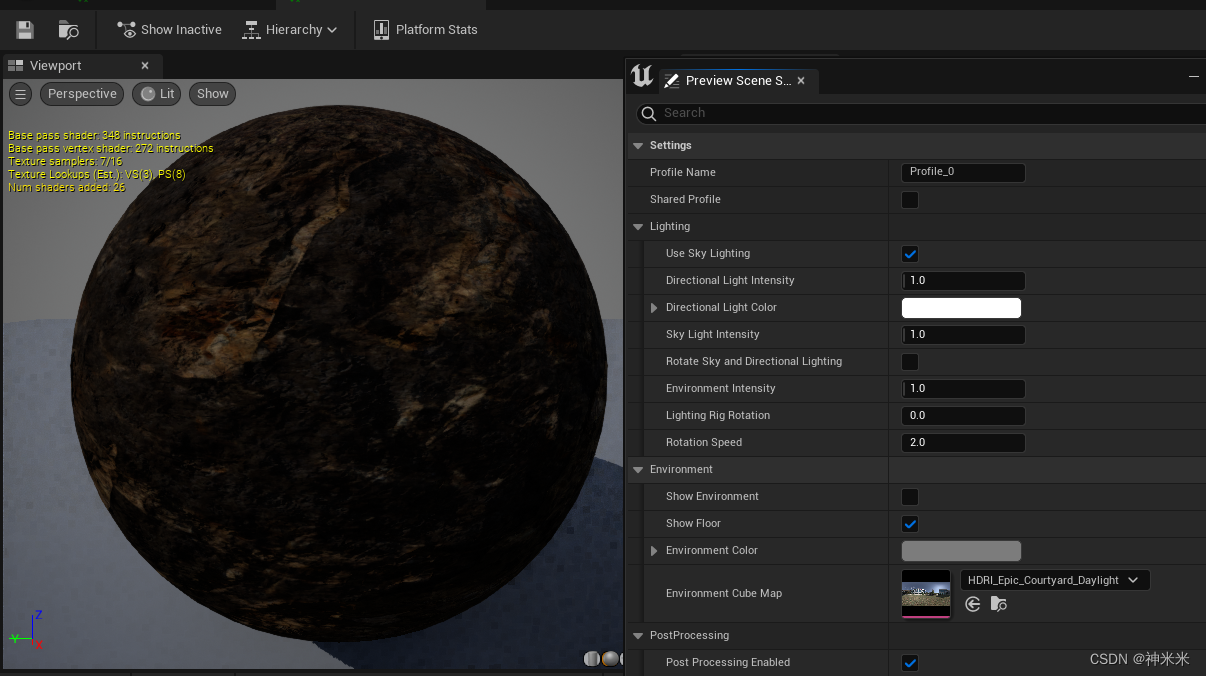Open the gray Environment Color swatch
The width and height of the screenshot is (1206, 676).
point(961,551)
